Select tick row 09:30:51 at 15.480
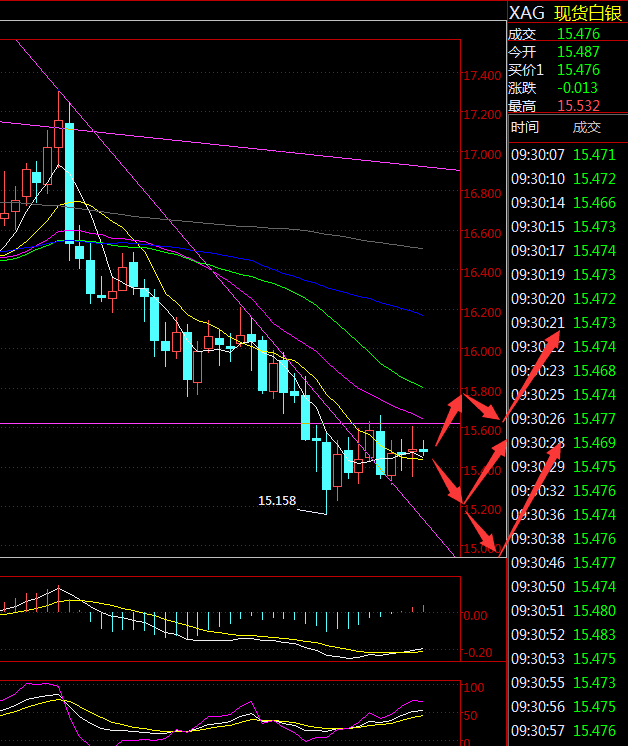The image size is (628, 746). [563, 611]
